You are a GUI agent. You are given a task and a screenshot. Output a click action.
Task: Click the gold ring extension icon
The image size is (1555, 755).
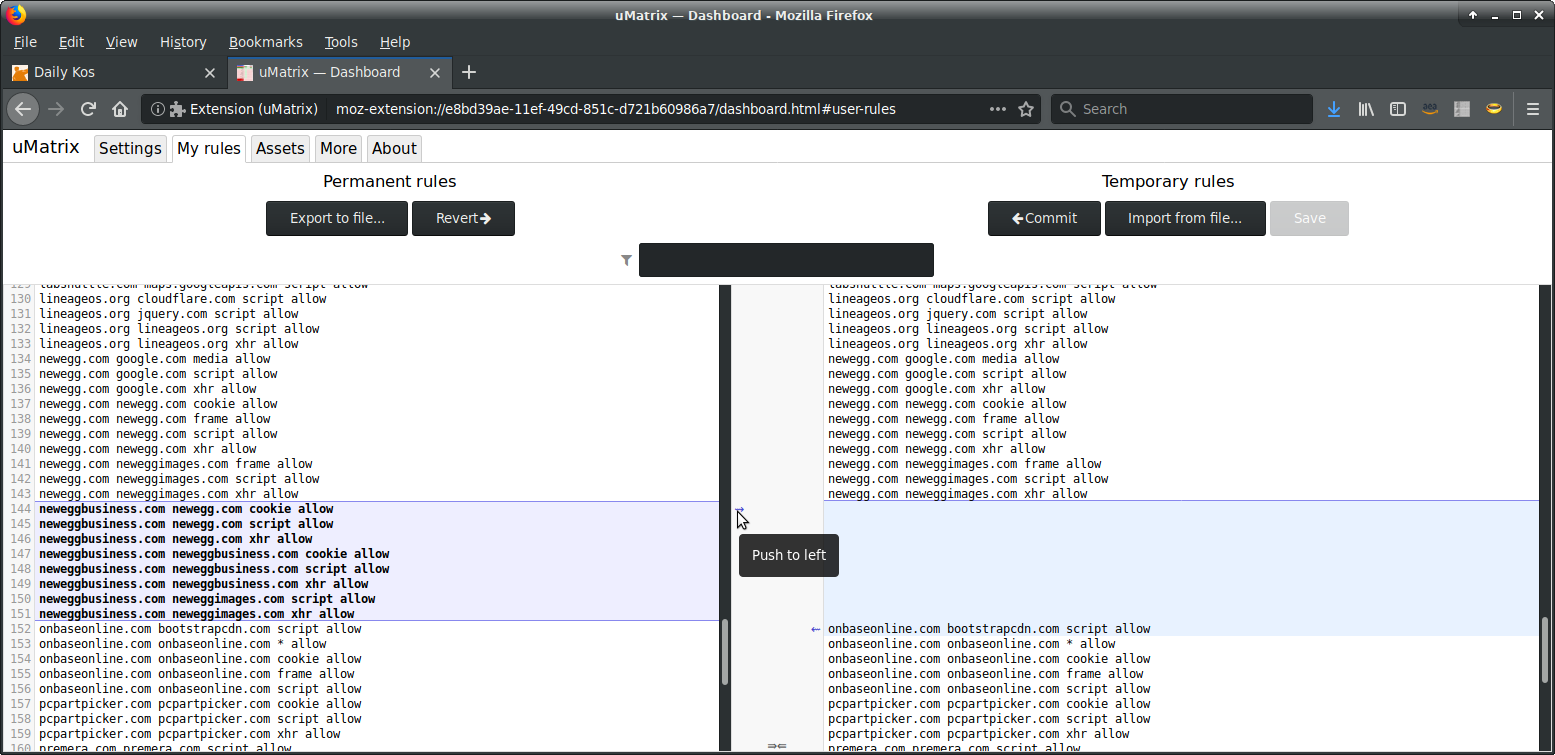coord(1493,109)
